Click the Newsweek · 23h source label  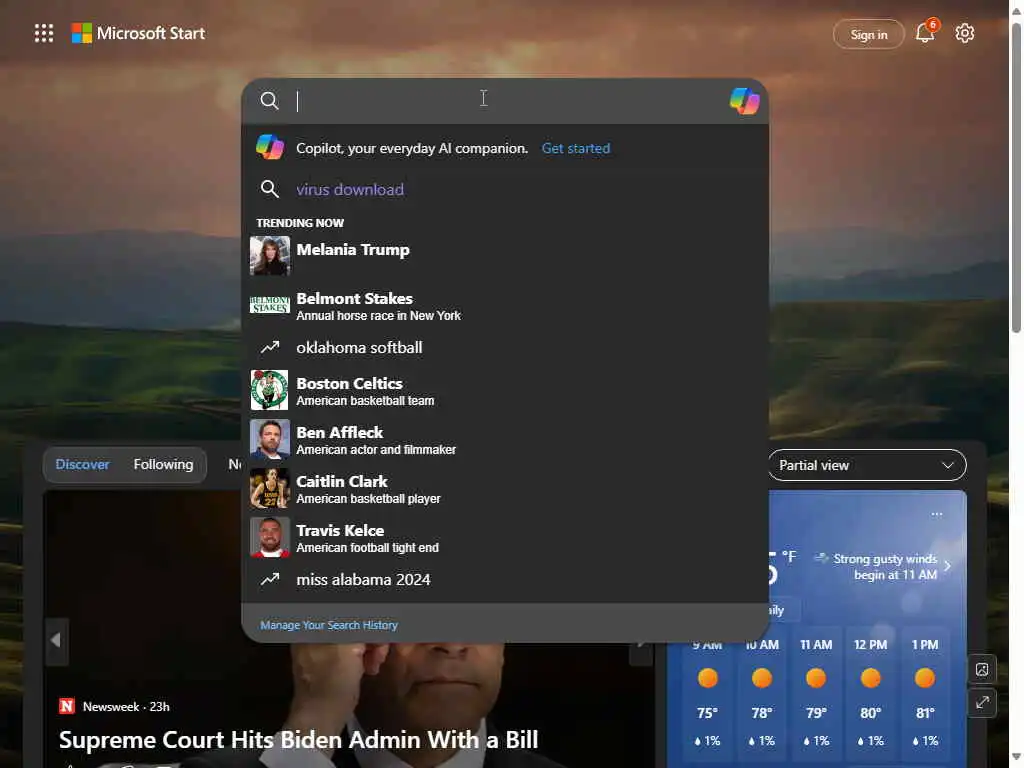(x=126, y=707)
